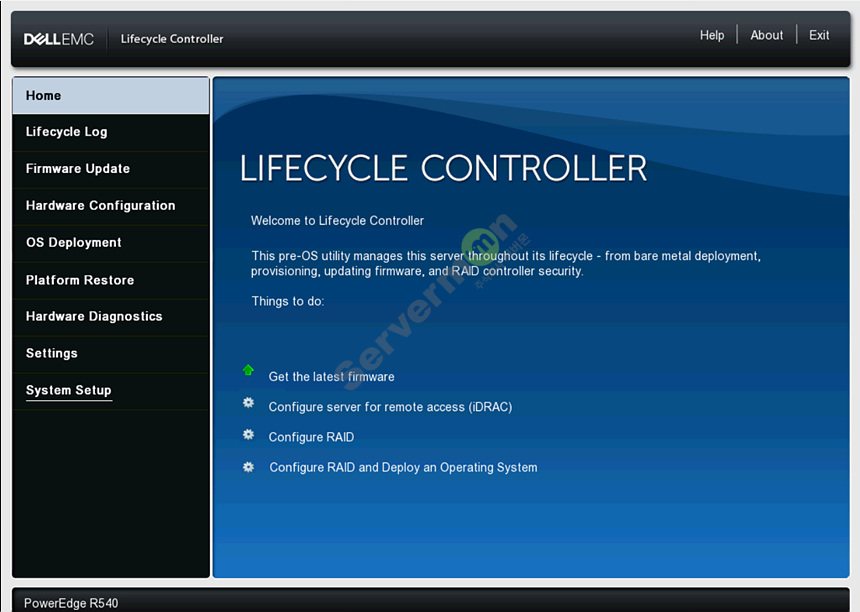Click gear icon beside Configure RAID and Deploy OS
Viewport: 860px width, 612px height.
click(x=248, y=467)
